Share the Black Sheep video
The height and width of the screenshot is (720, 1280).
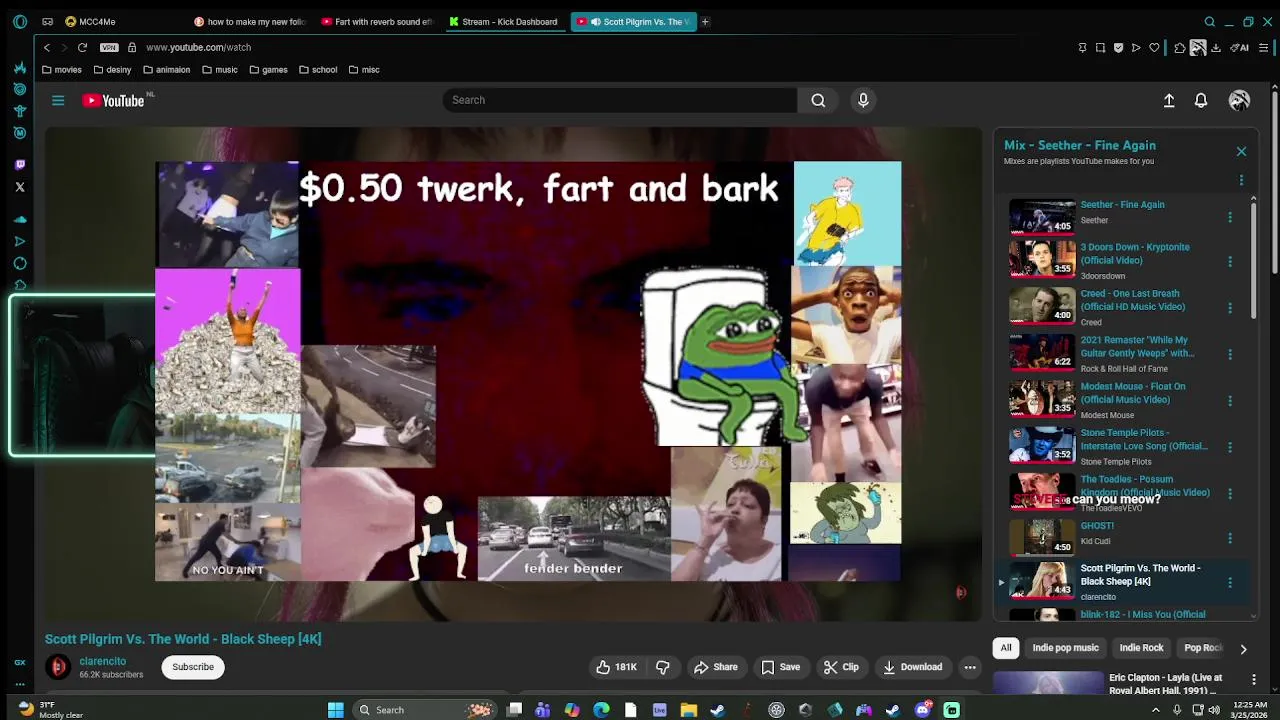pos(715,667)
